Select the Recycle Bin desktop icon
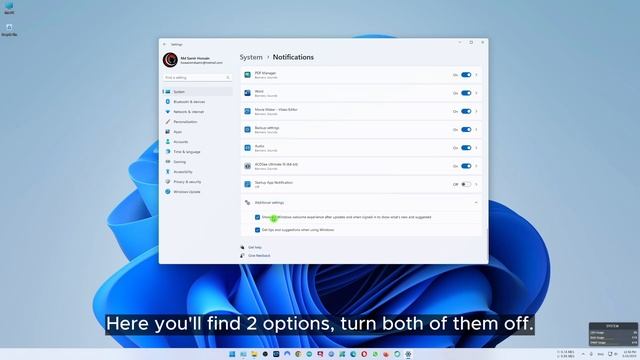The width and height of the screenshot is (640, 360). click(x=9, y=30)
